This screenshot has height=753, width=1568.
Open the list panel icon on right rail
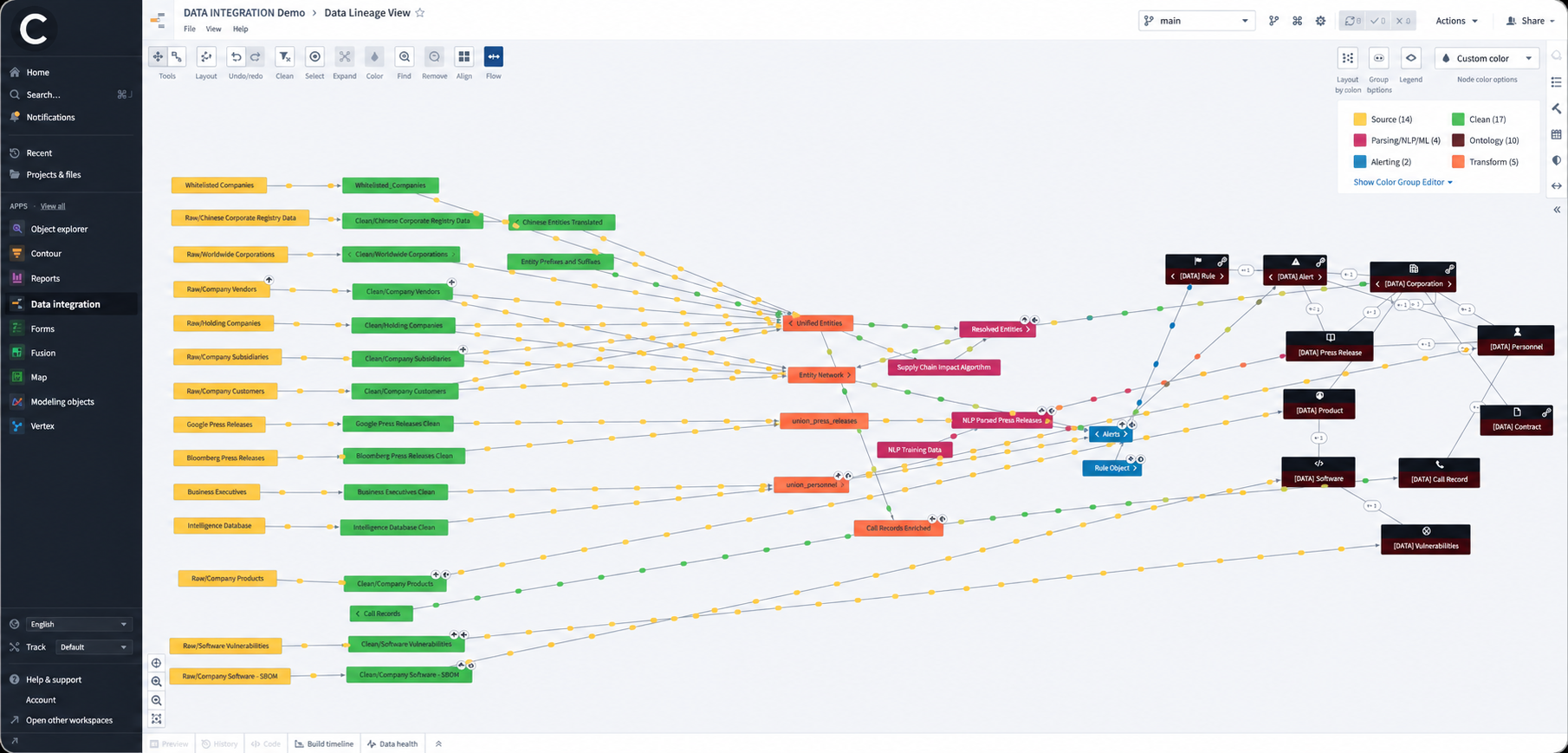click(x=1557, y=82)
